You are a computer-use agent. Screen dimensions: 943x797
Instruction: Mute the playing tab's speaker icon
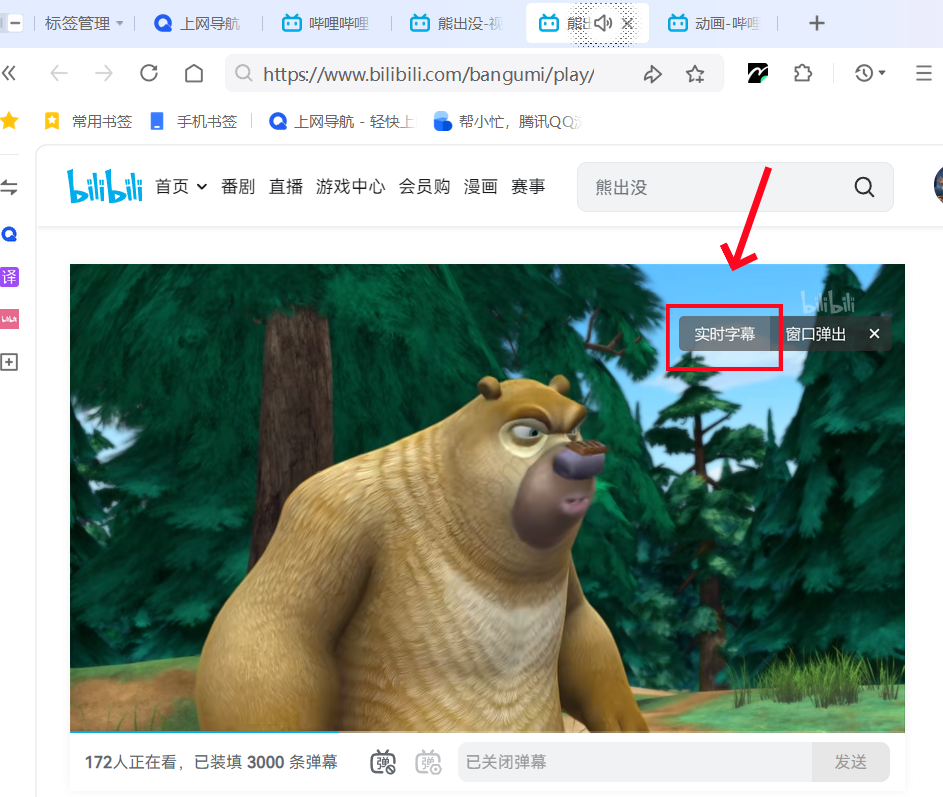coord(602,23)
